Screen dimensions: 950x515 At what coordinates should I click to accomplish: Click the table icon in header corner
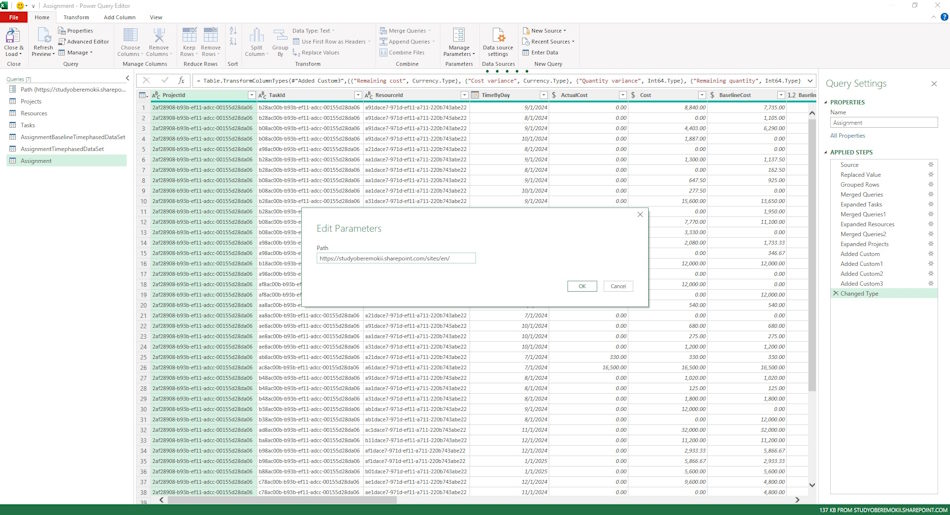click(x=143, y=95)
